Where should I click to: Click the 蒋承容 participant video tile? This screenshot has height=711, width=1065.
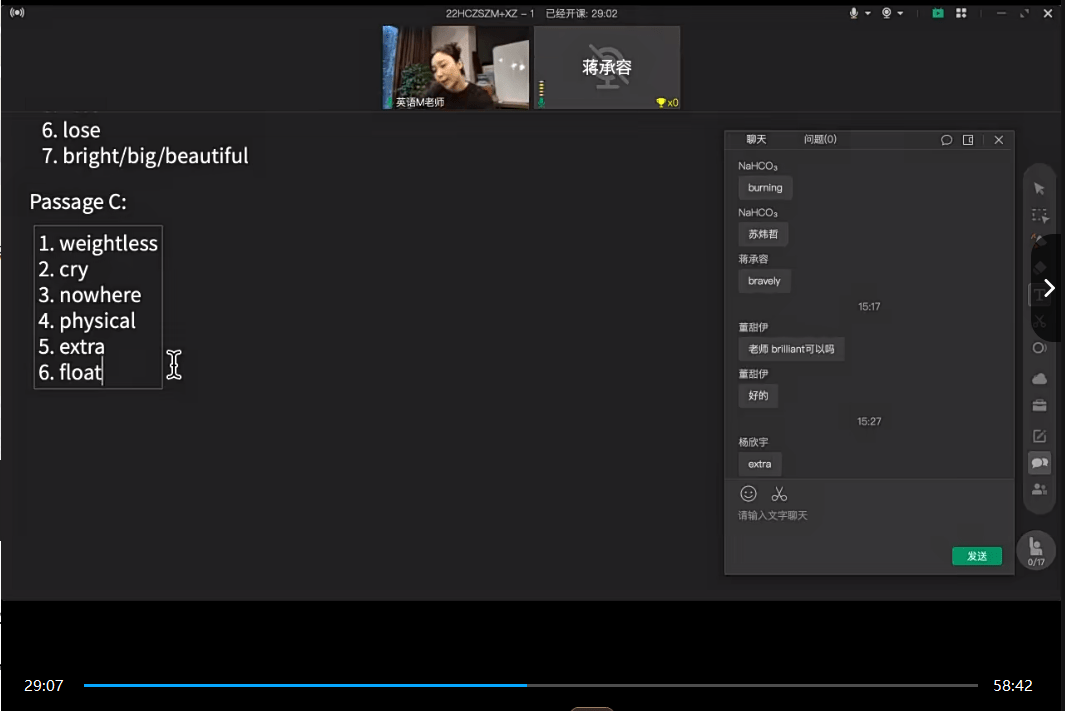pyautogui.click(x=607, y=67)
